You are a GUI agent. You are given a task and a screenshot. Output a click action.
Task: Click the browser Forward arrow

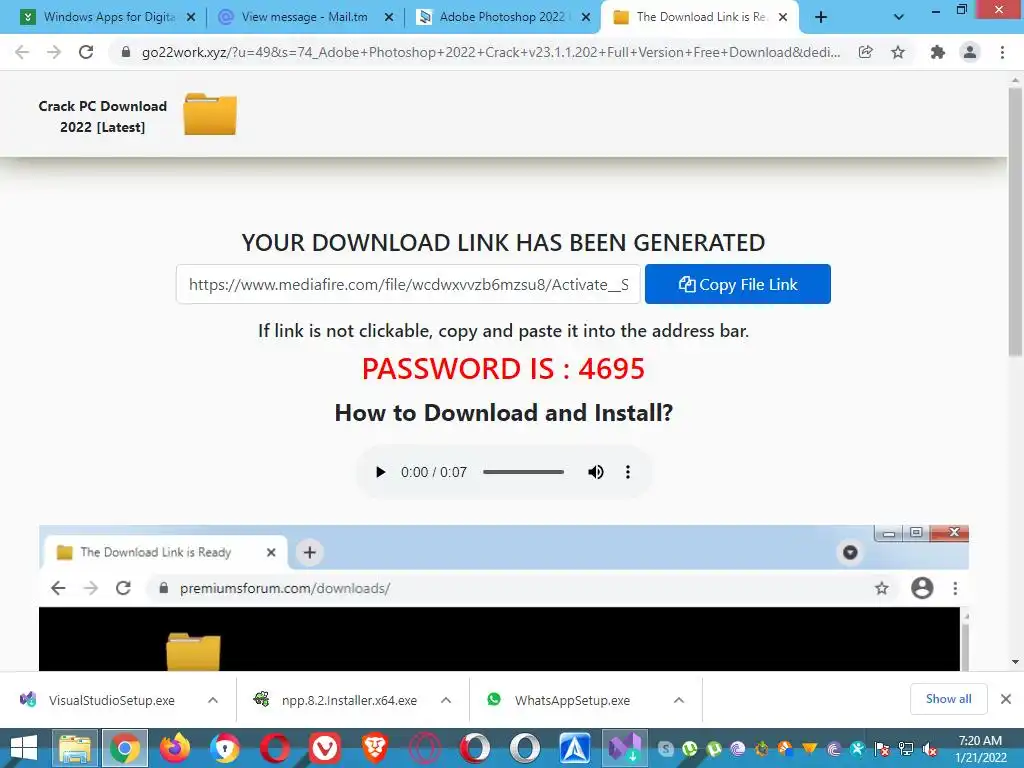54,52
